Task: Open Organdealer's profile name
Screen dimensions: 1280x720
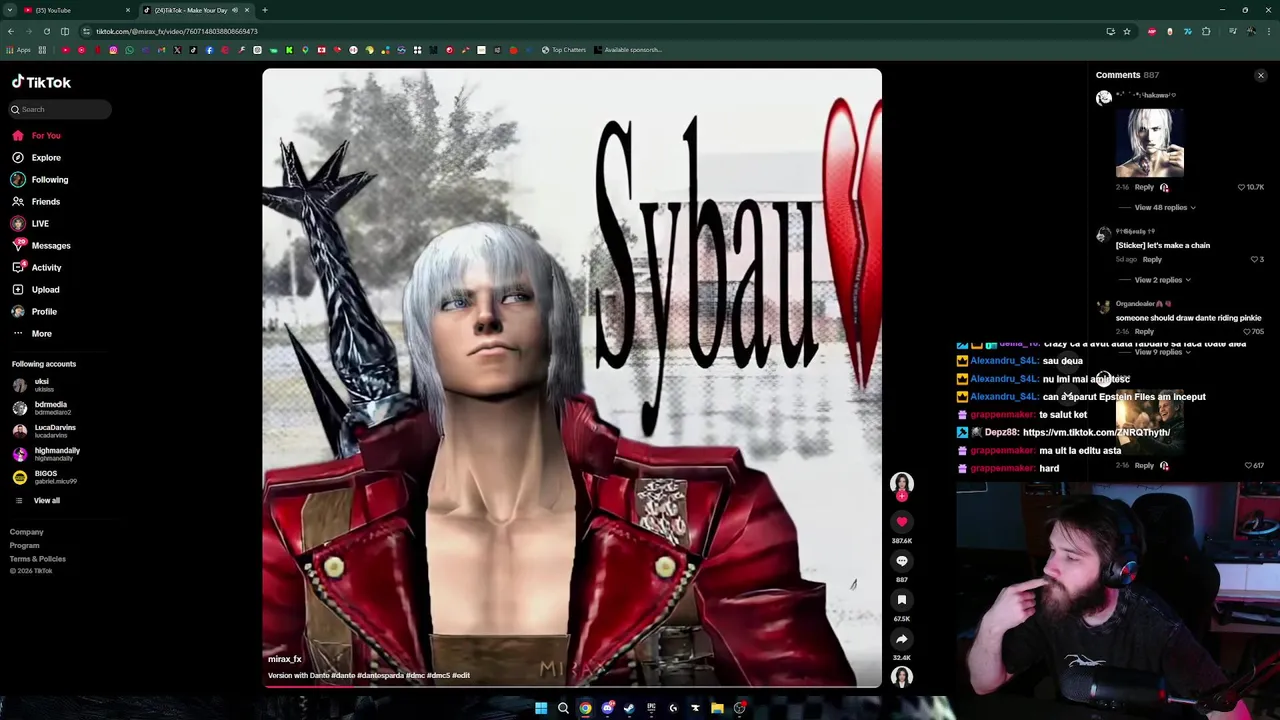Action: pyautogui.click(x=1143, y=304)
